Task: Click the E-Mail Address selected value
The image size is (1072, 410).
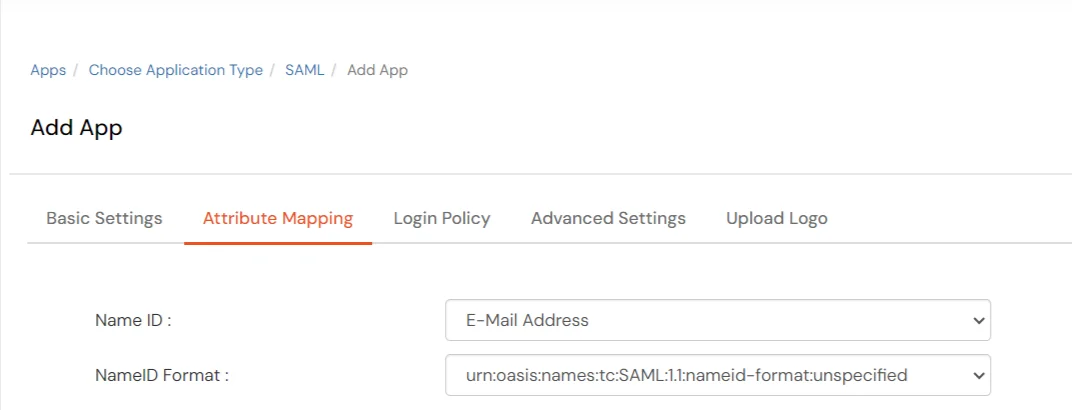Action: 527,321
